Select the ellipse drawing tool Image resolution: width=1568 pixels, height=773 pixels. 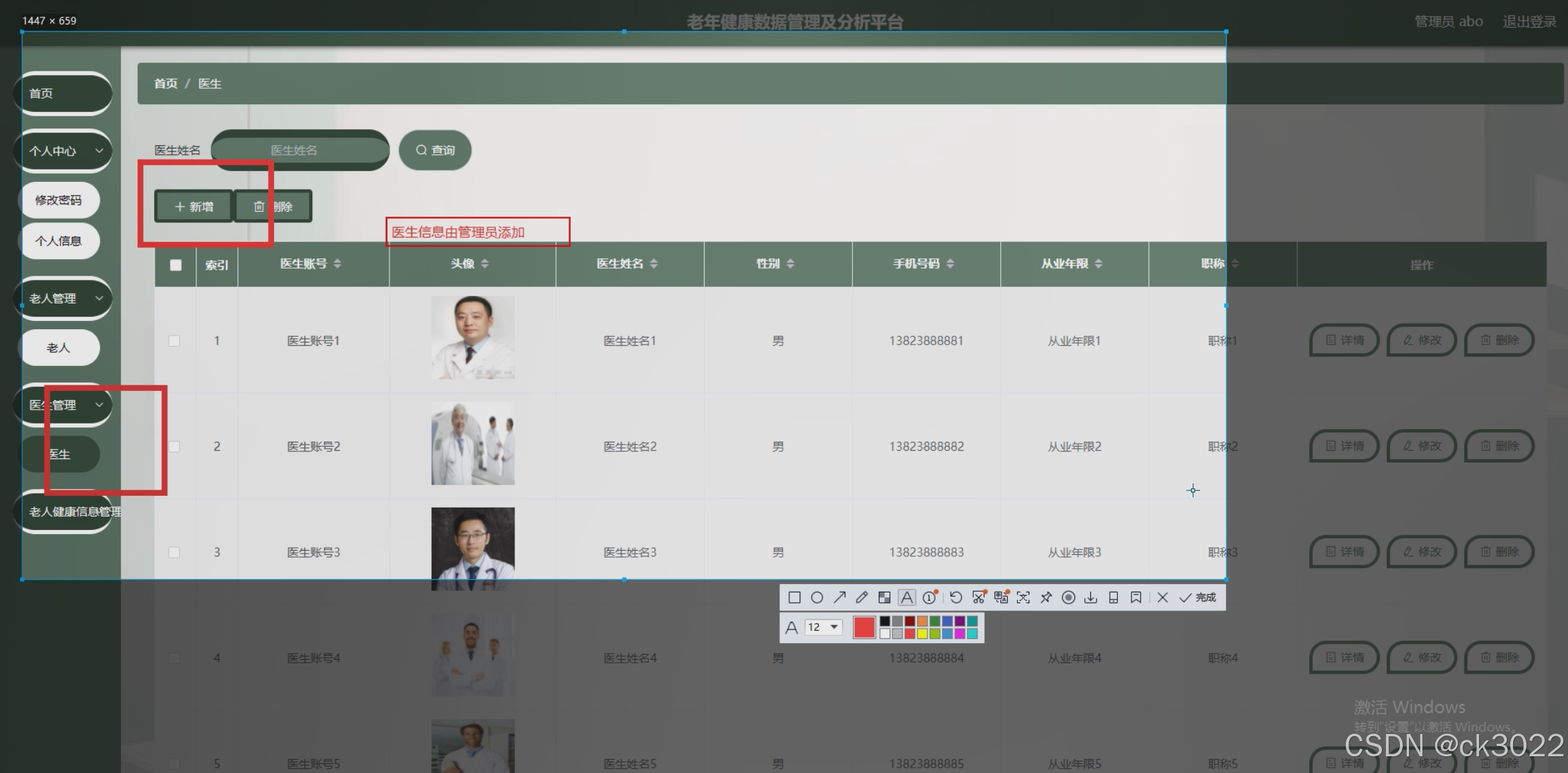[817, 597]
